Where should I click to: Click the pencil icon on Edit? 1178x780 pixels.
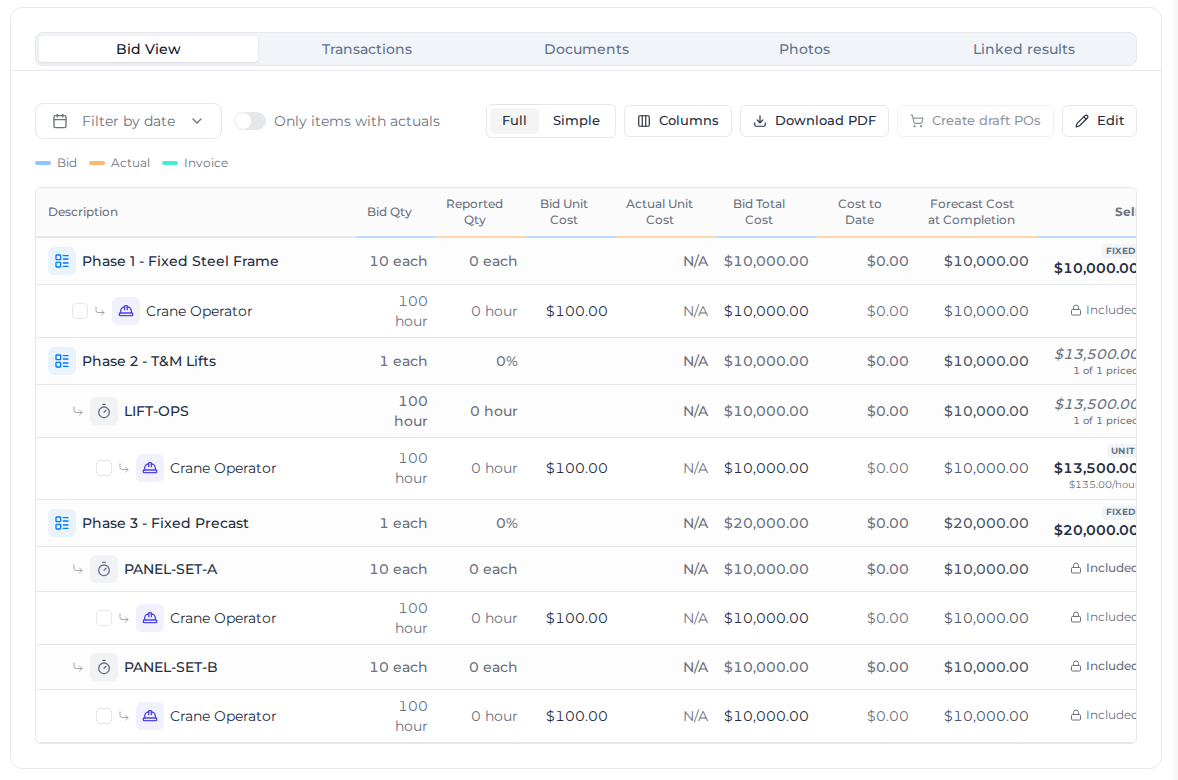click(1082, 121)
